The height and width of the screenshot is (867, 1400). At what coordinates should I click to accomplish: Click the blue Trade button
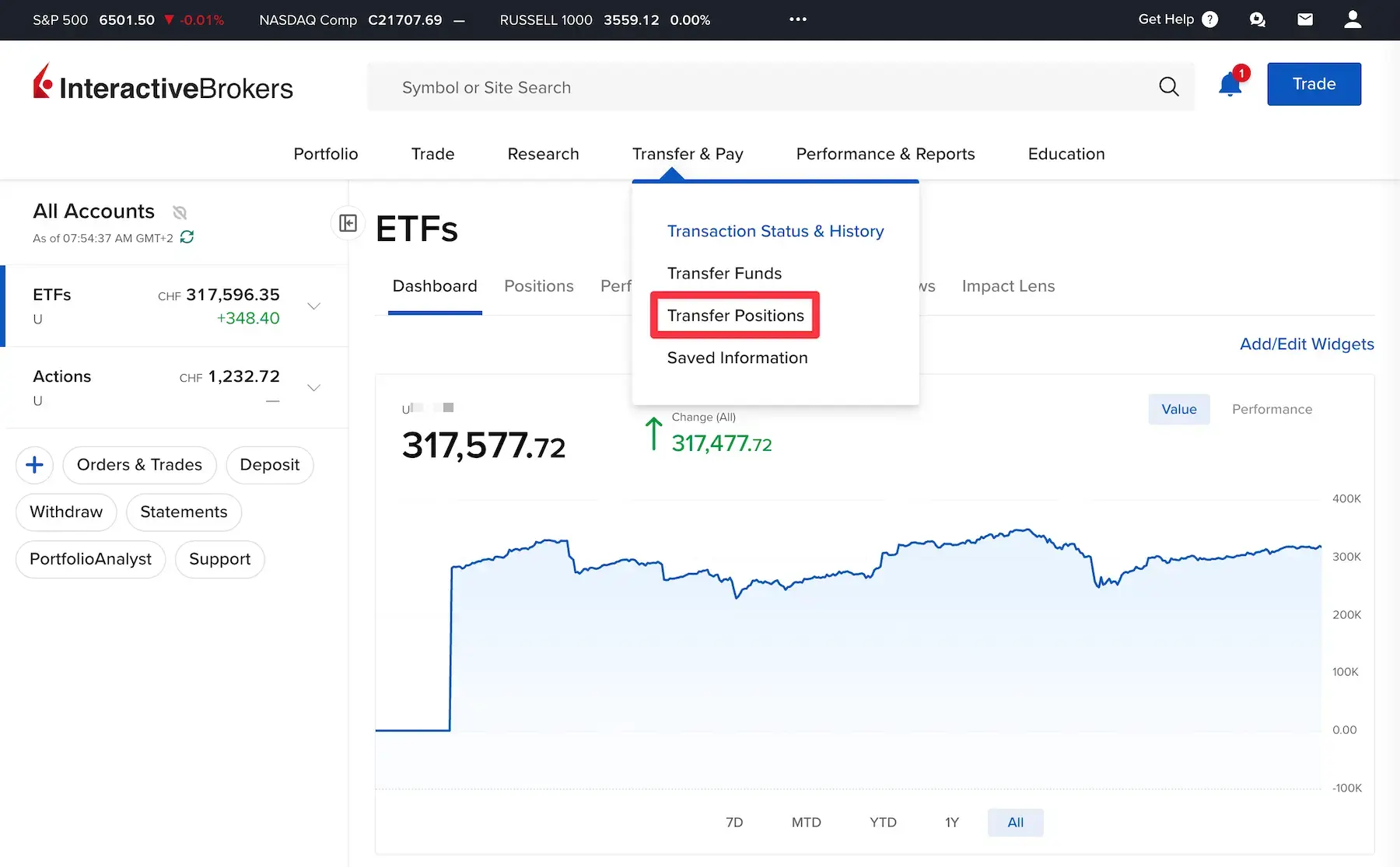tap(1314, 84)
